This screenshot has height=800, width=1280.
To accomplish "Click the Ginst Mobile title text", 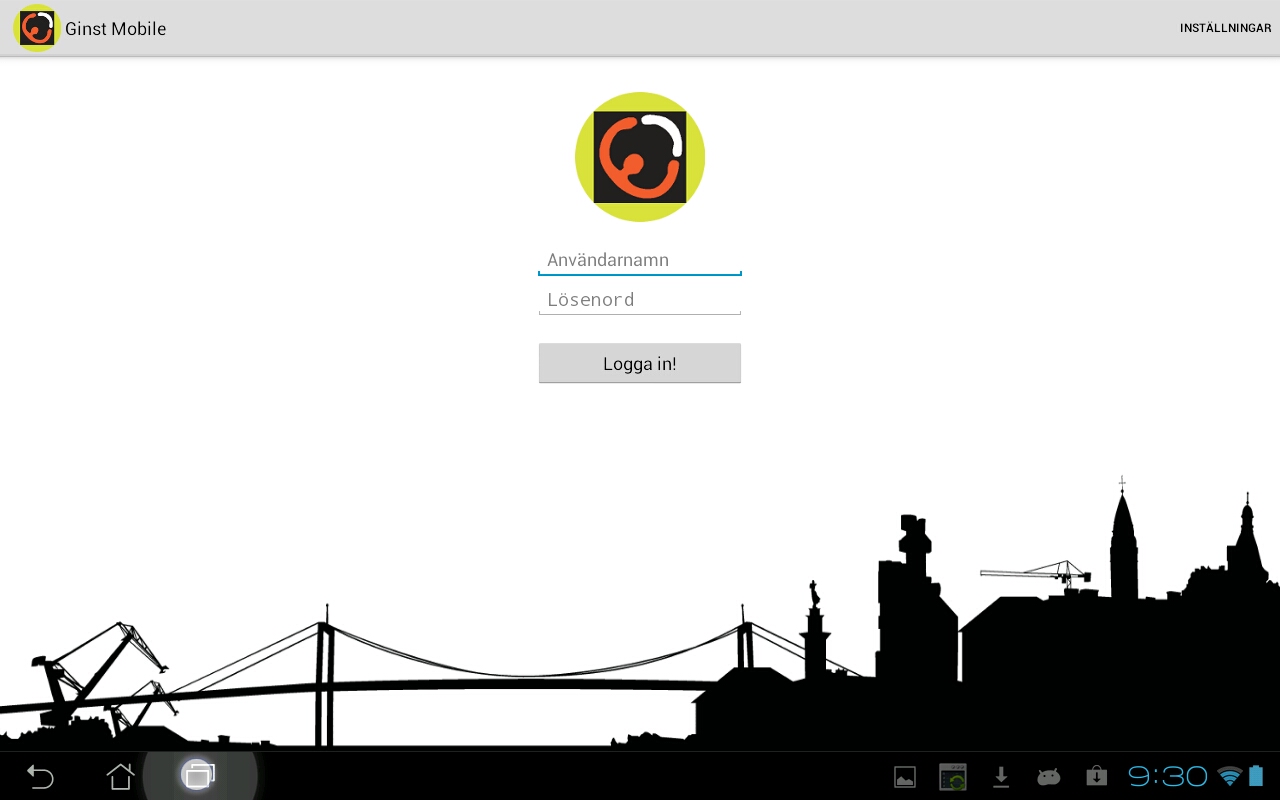I will (x=116, y=29).
